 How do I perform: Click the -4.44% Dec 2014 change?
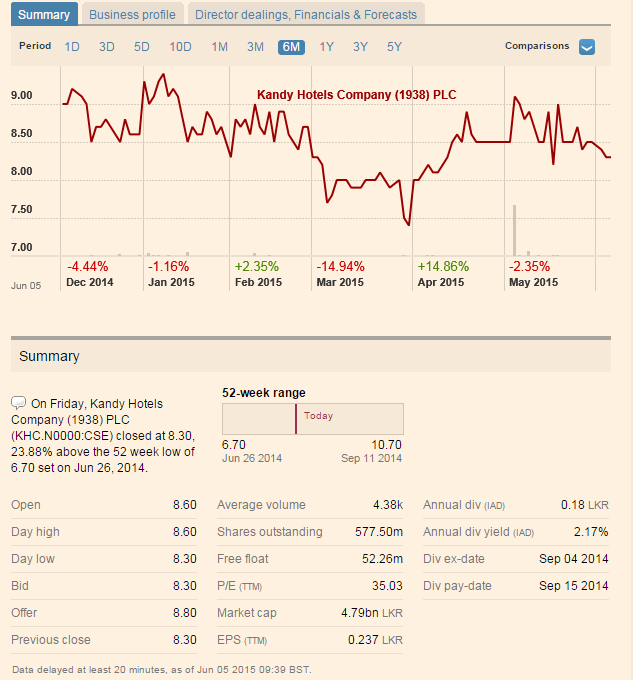click(88, 266)
